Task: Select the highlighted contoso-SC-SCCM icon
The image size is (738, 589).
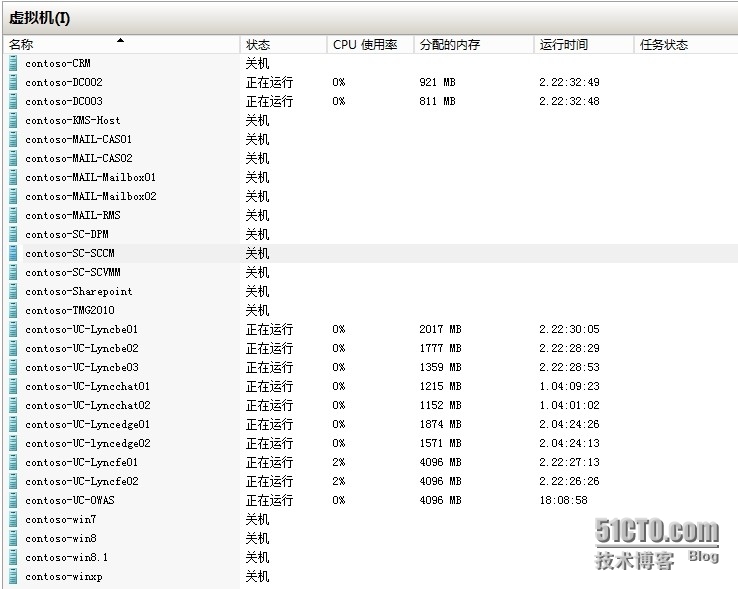Action: point(13,253)
